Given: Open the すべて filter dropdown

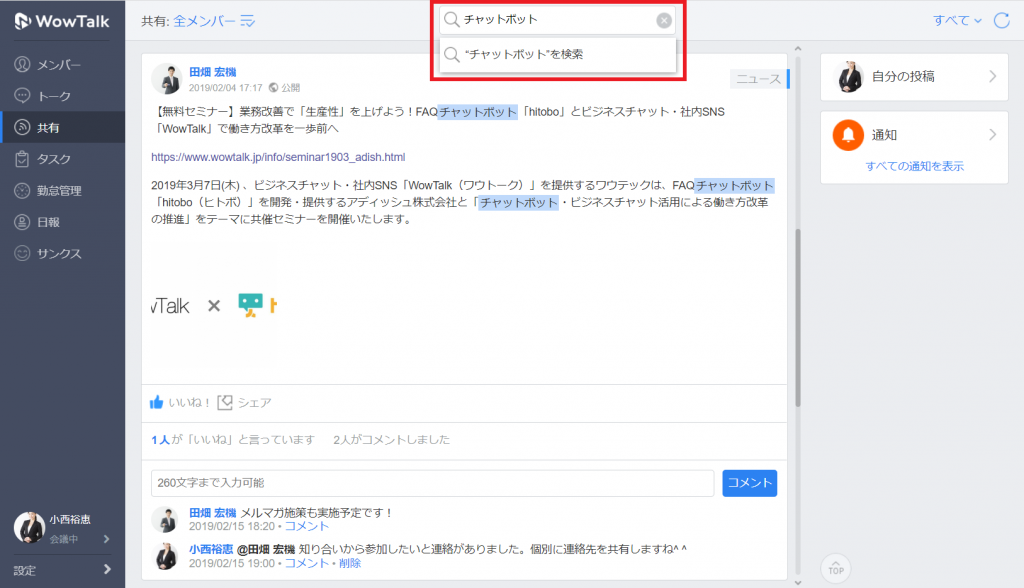Looking at the screenshot, I should 957,20.
